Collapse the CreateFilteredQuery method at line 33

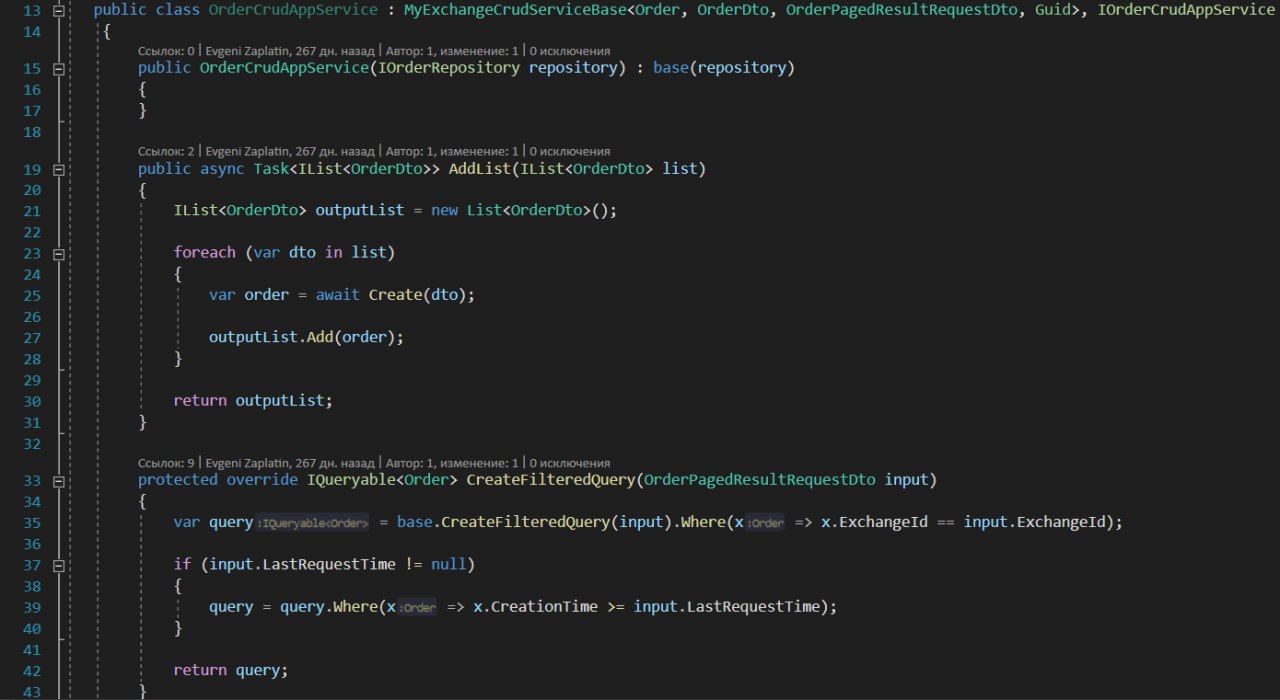(x=57, y=480)
